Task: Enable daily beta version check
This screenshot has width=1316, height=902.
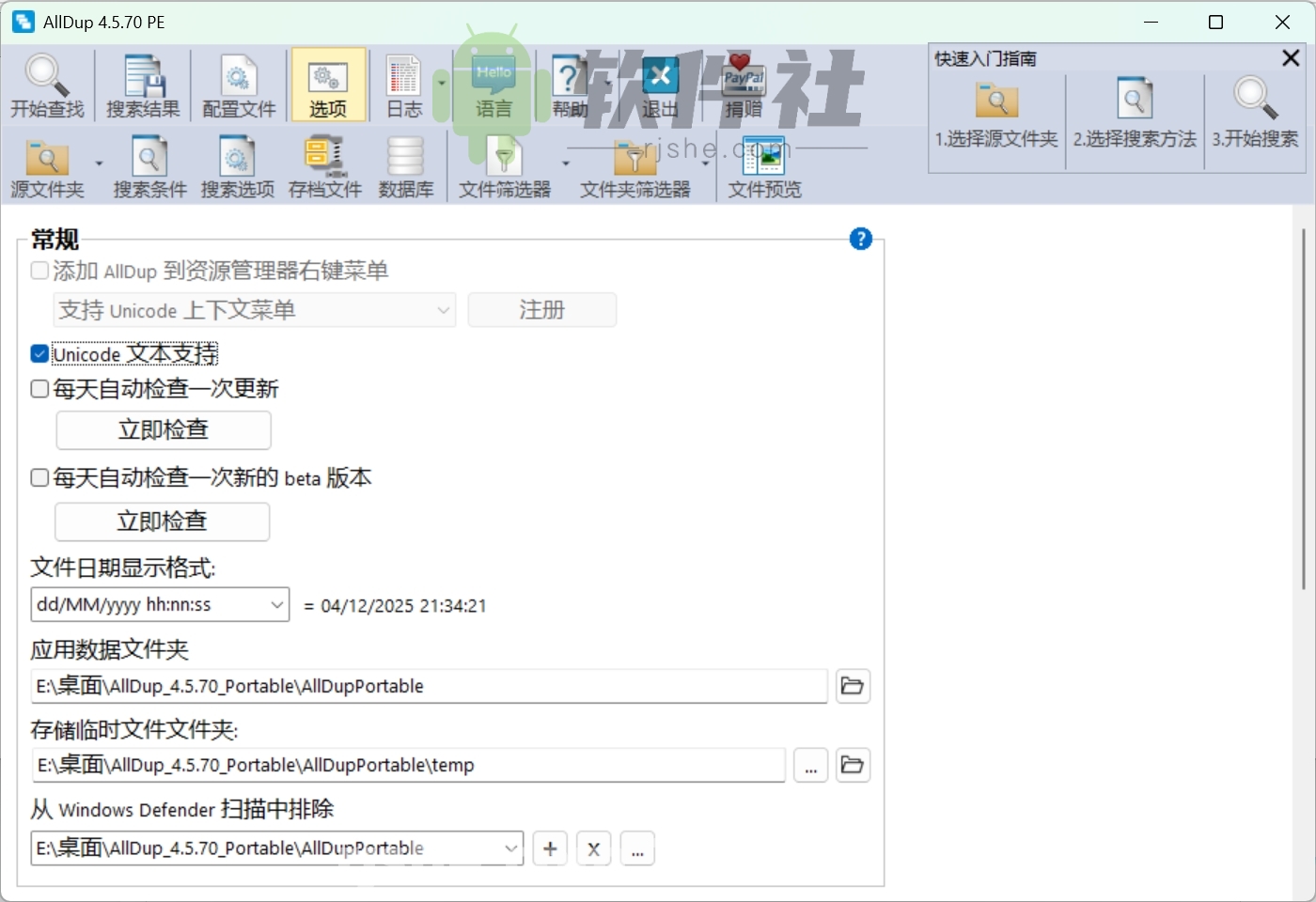Action: (39, 477)
